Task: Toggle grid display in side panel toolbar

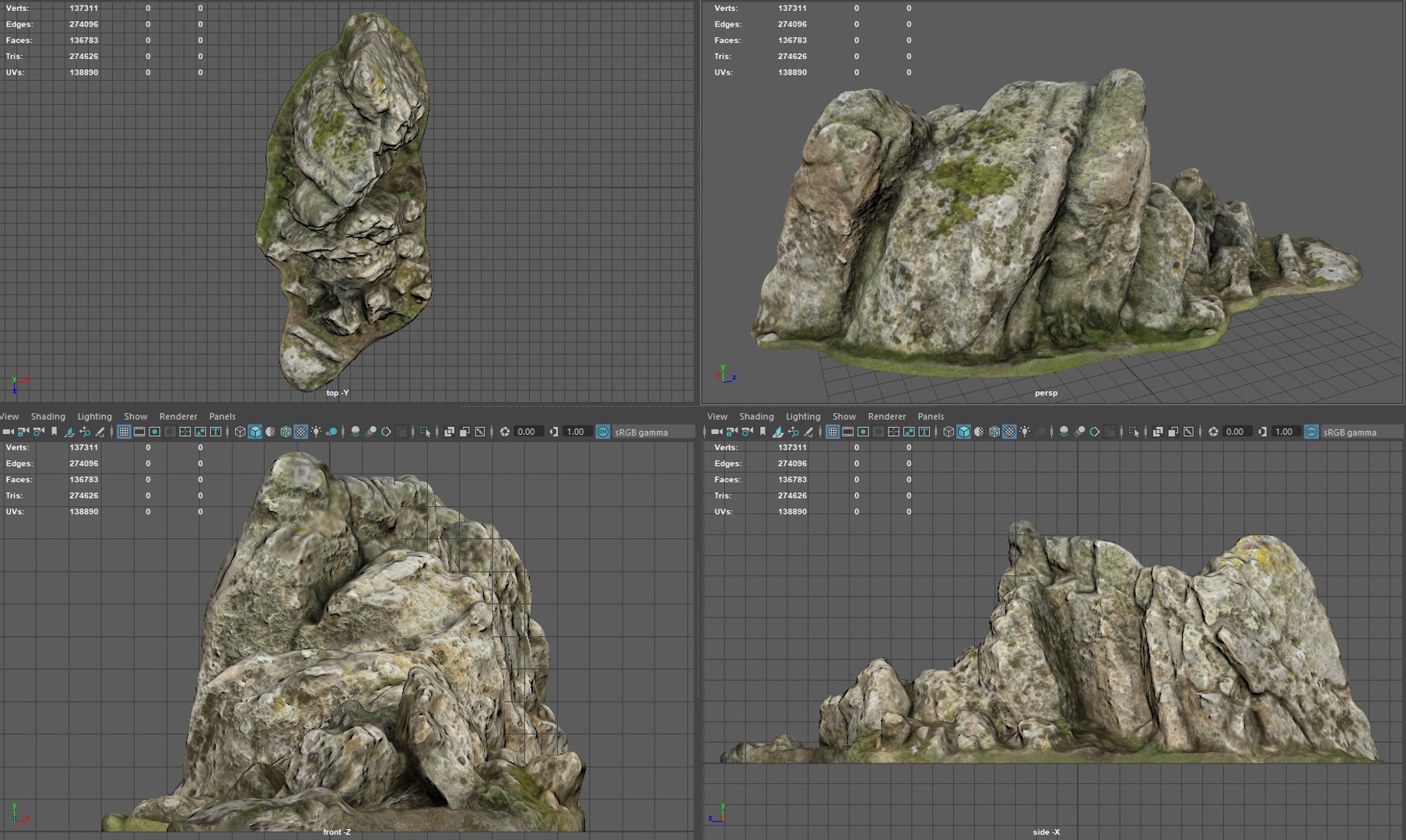Action: [x=833, y=432]
